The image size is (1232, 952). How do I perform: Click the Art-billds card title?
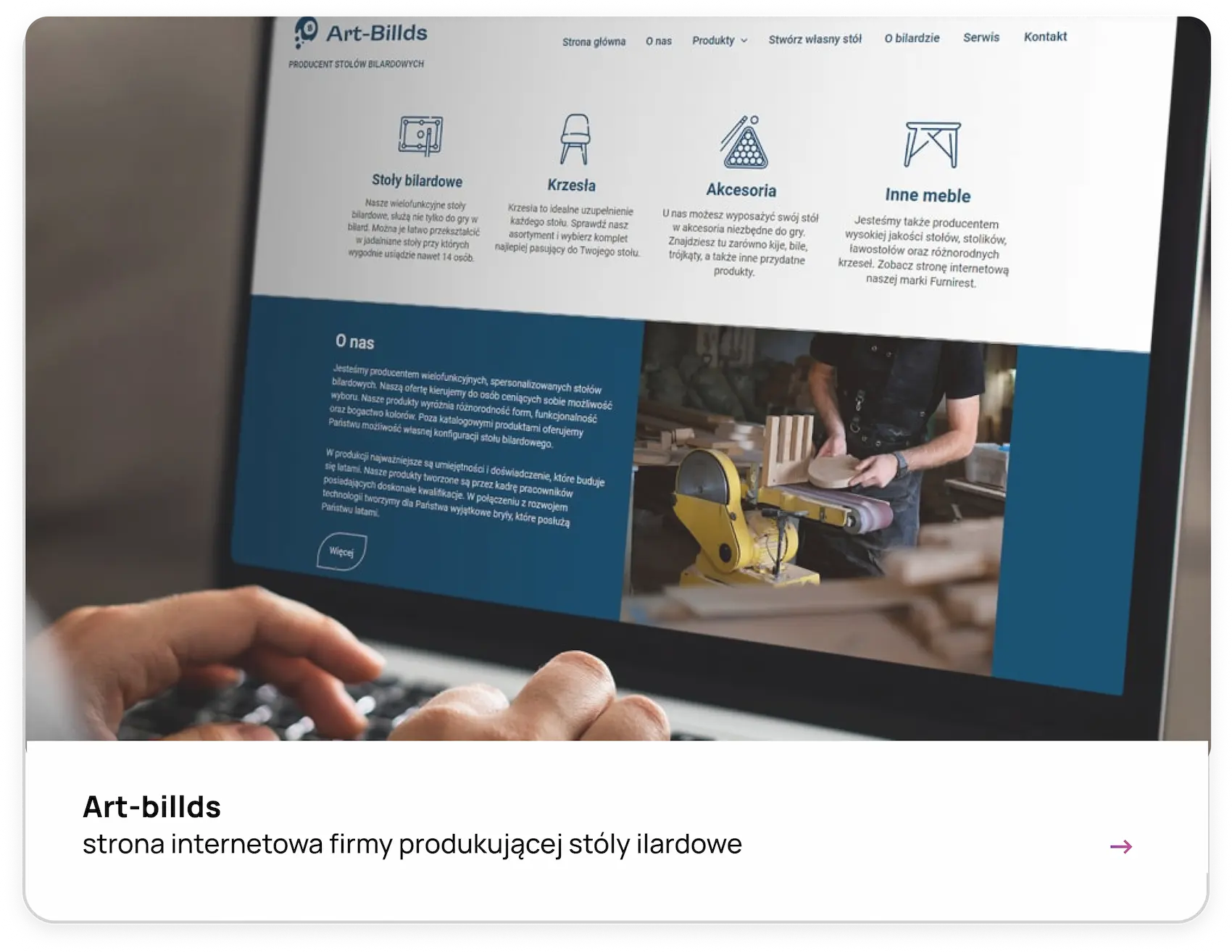pyautogui.click(x=151, y=806)
